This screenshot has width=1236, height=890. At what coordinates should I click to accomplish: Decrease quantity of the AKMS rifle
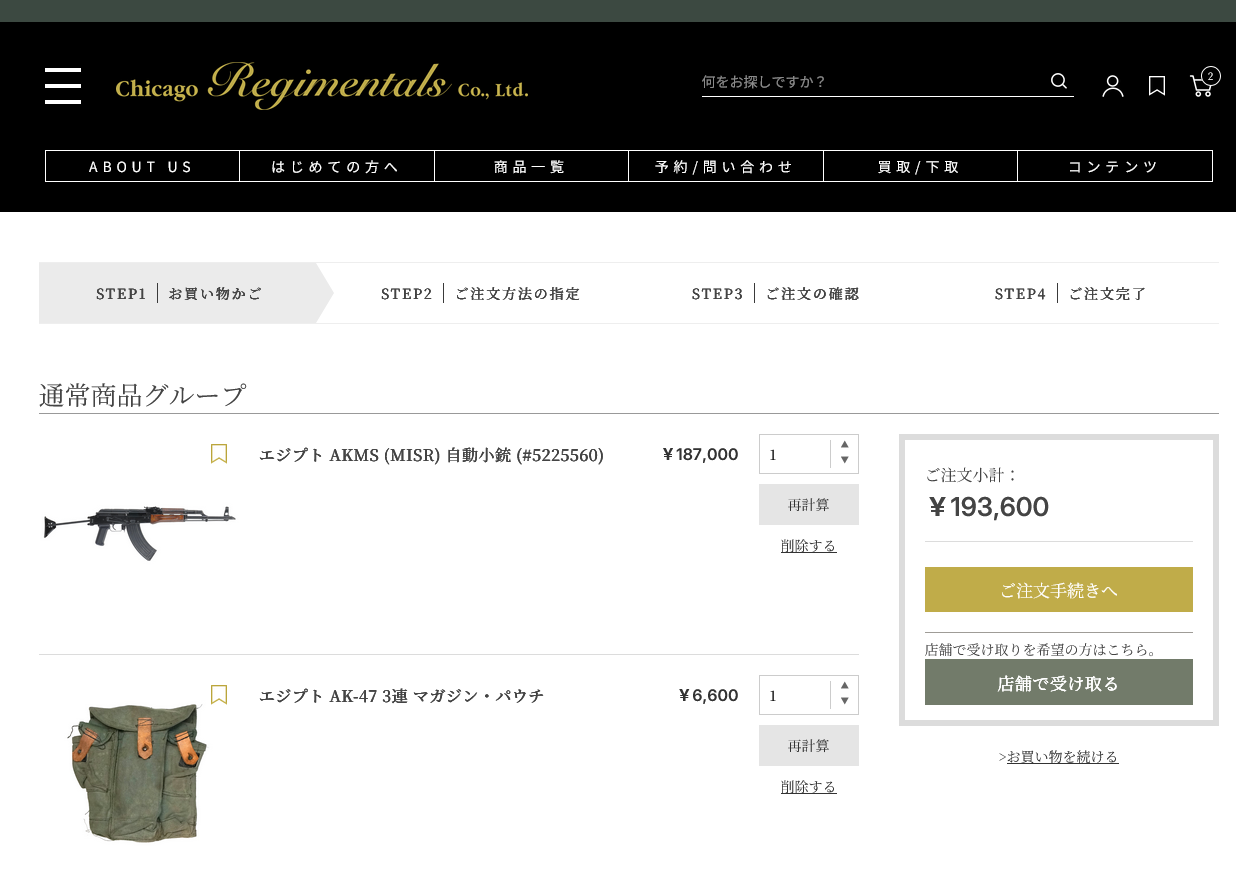tap(845, 461)
